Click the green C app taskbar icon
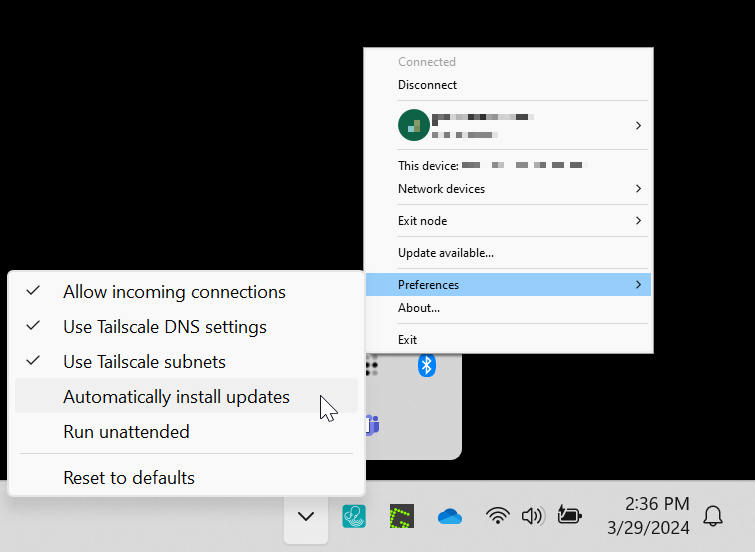Image resolution: width=755 pixels, height=552 pixels. pyautogui.click(x=402, y=516)
